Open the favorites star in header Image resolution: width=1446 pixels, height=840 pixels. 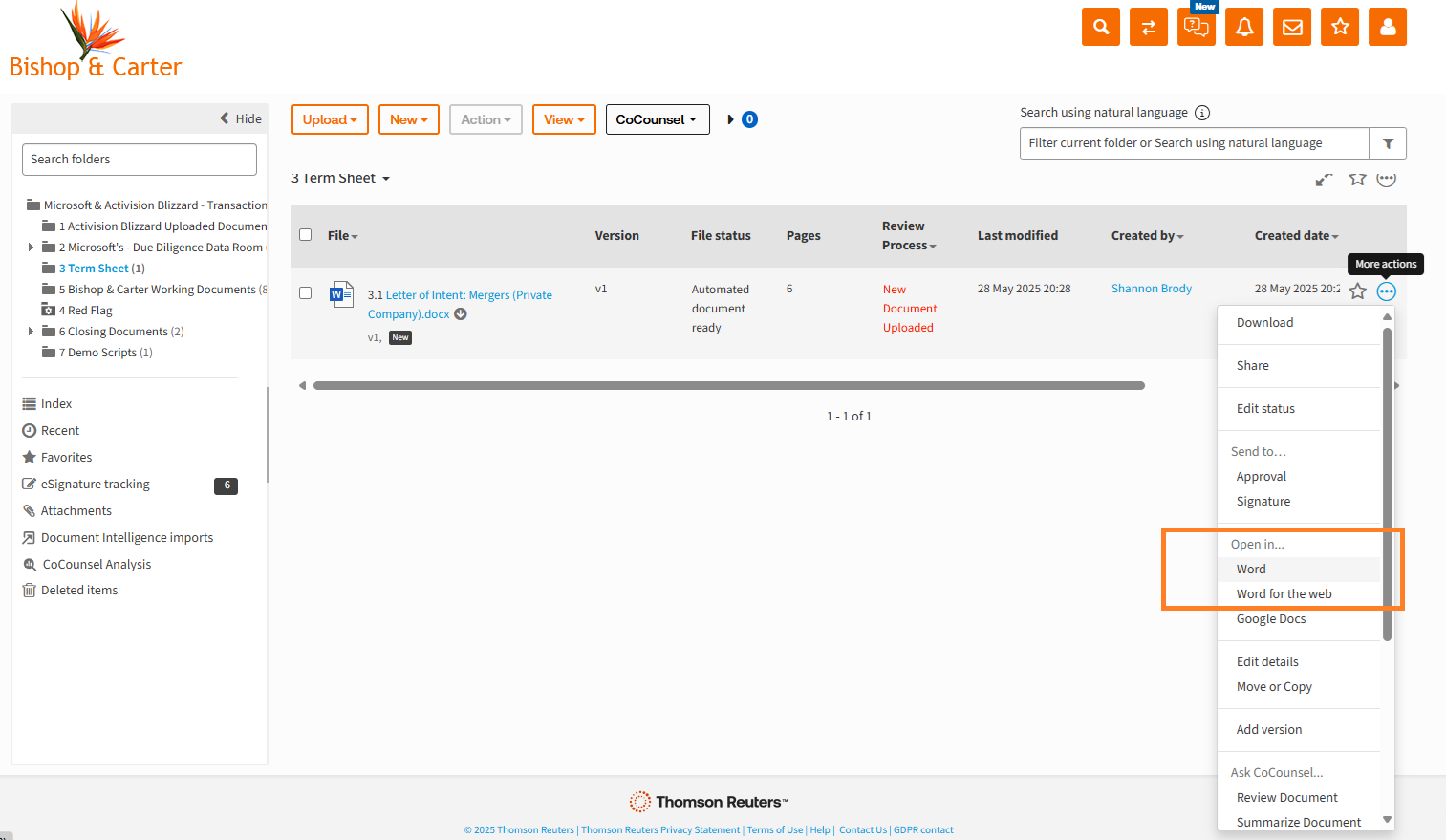tap(1340, 27)
